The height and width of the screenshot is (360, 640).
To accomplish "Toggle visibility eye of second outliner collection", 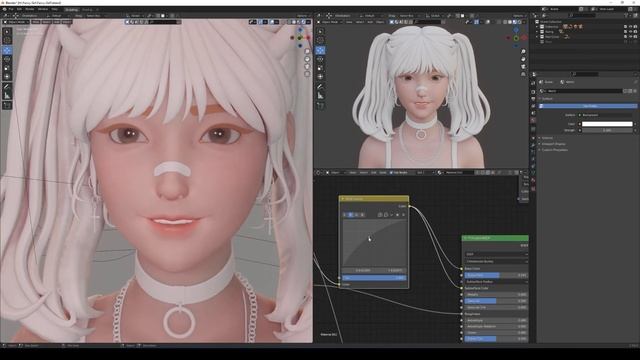I will [630, 31].
